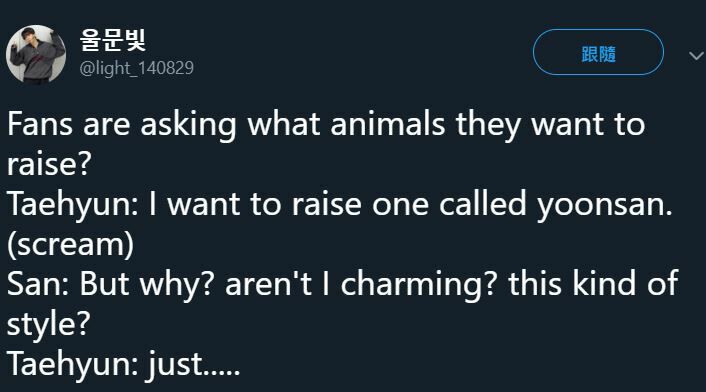Click the word 'animals' in the first line
Viewport: 706px width, 392px height.
(388, 124)
